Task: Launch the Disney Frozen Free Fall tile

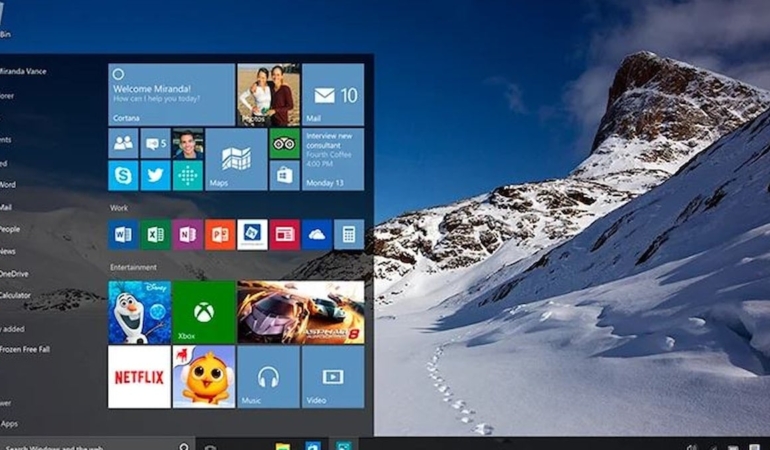Action: click(x=139, y=312)
